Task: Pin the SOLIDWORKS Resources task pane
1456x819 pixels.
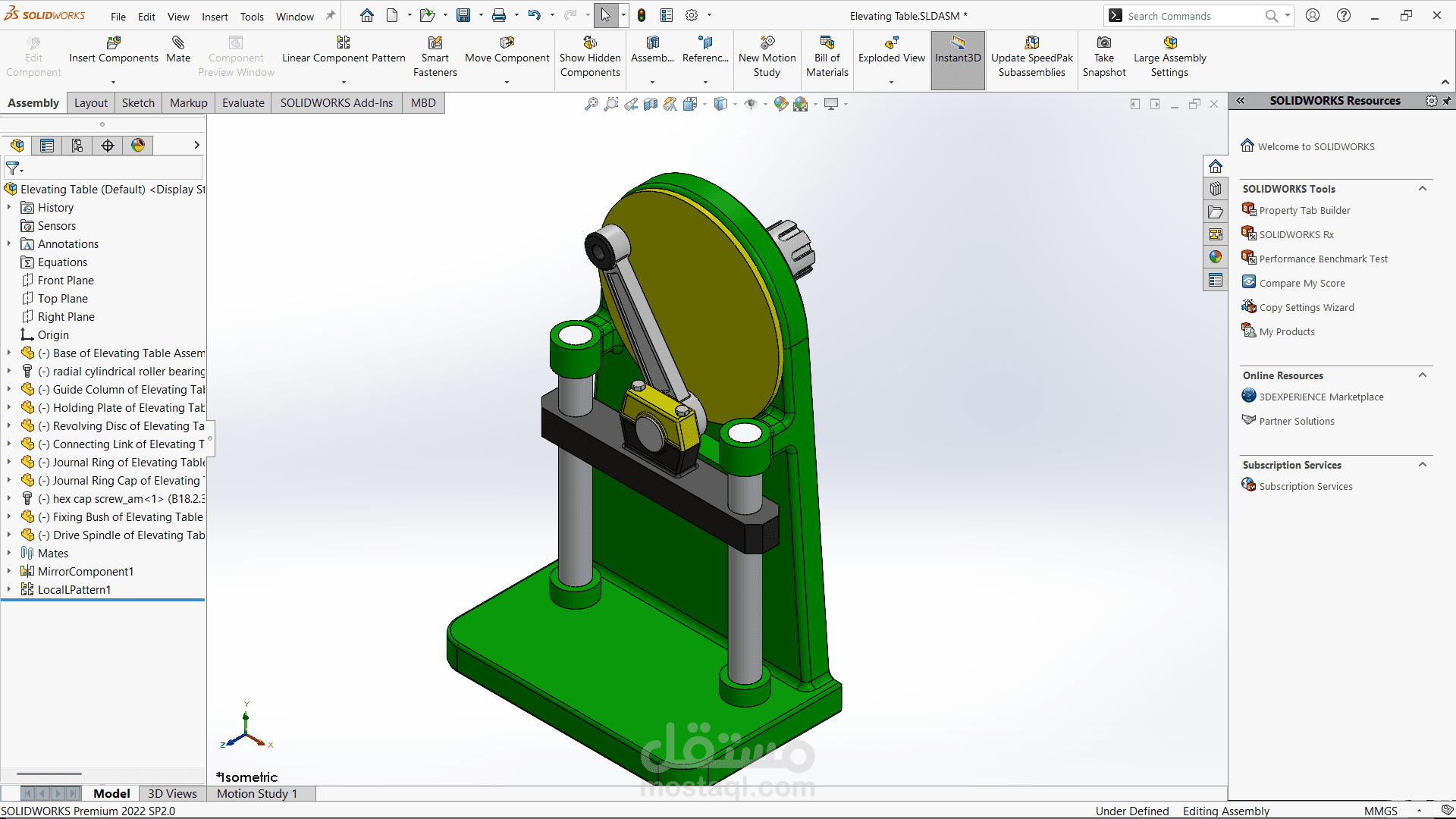Action: click(x=1447, y=101)
